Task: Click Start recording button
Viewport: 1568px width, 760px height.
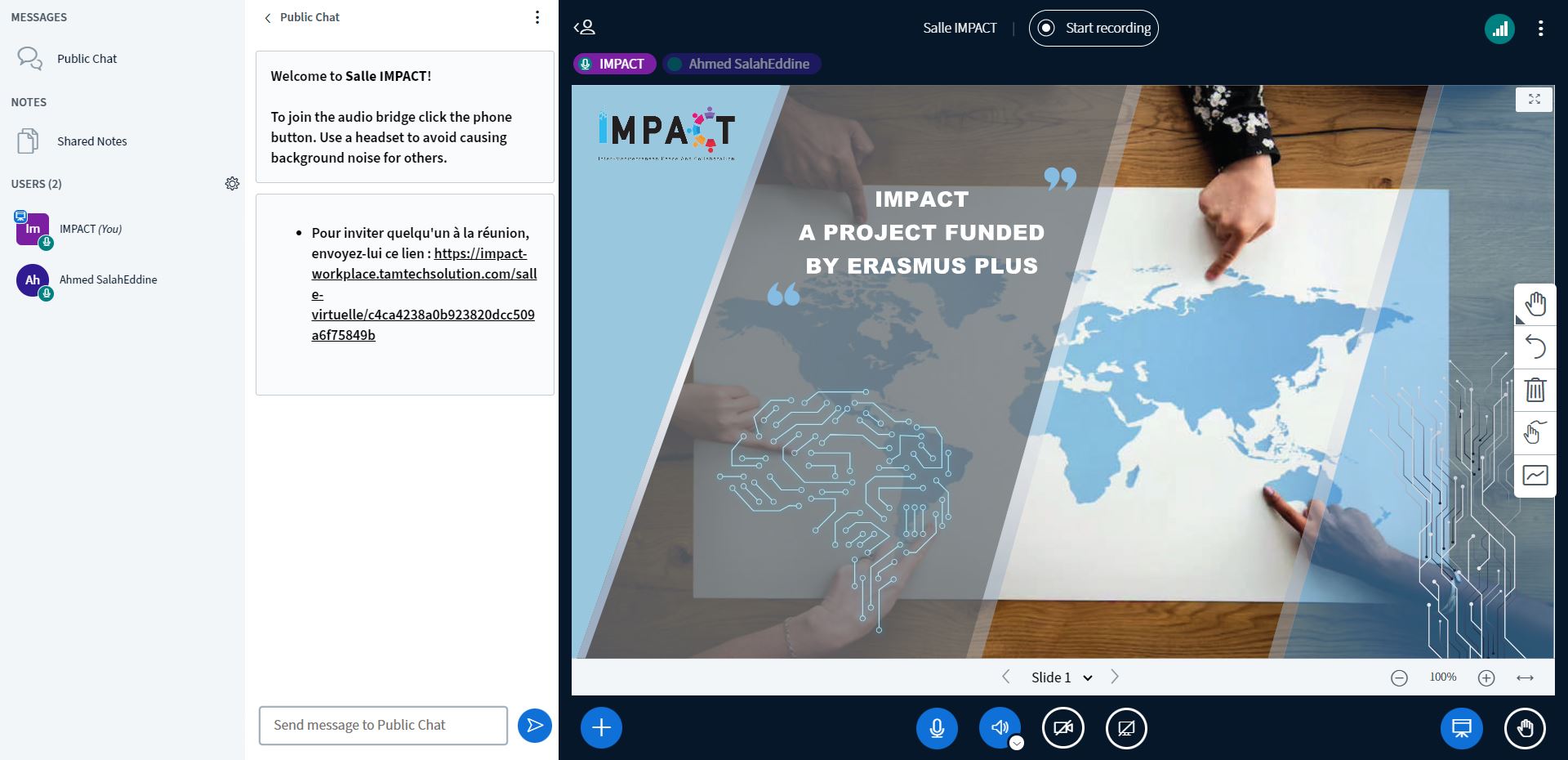Action: coord(1094,28)
